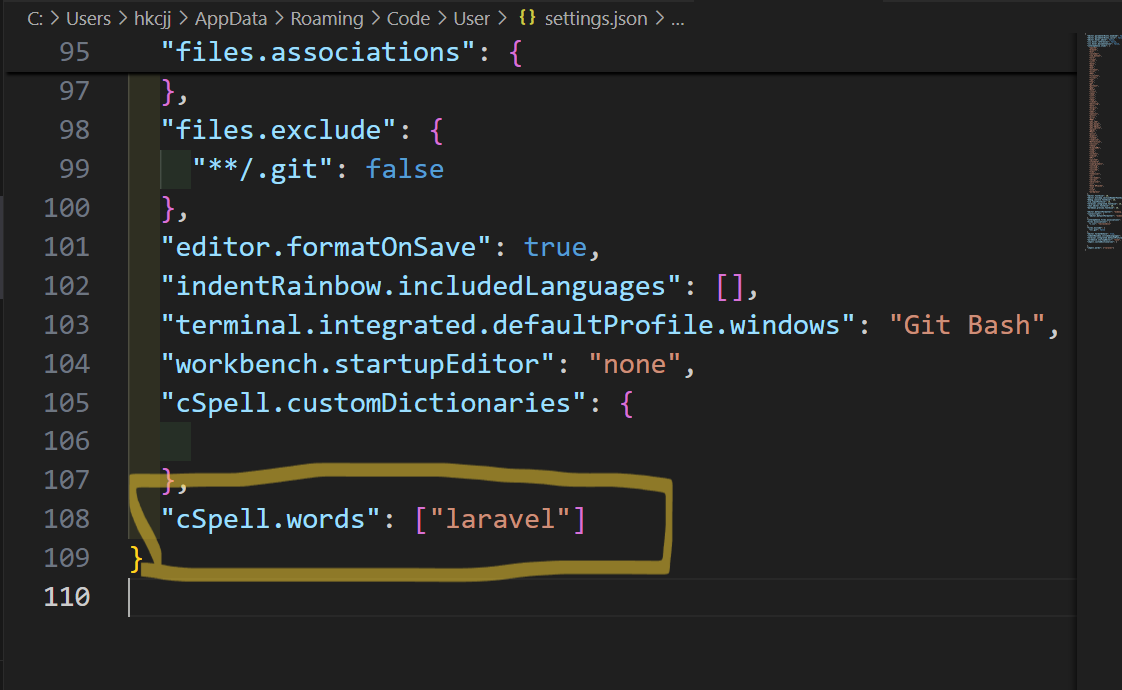Image resolution: width=1122 pixels, height=690 pixels.
Task: Click the "true" value after editor.formatOnSave
Action: tap(556, 246)
